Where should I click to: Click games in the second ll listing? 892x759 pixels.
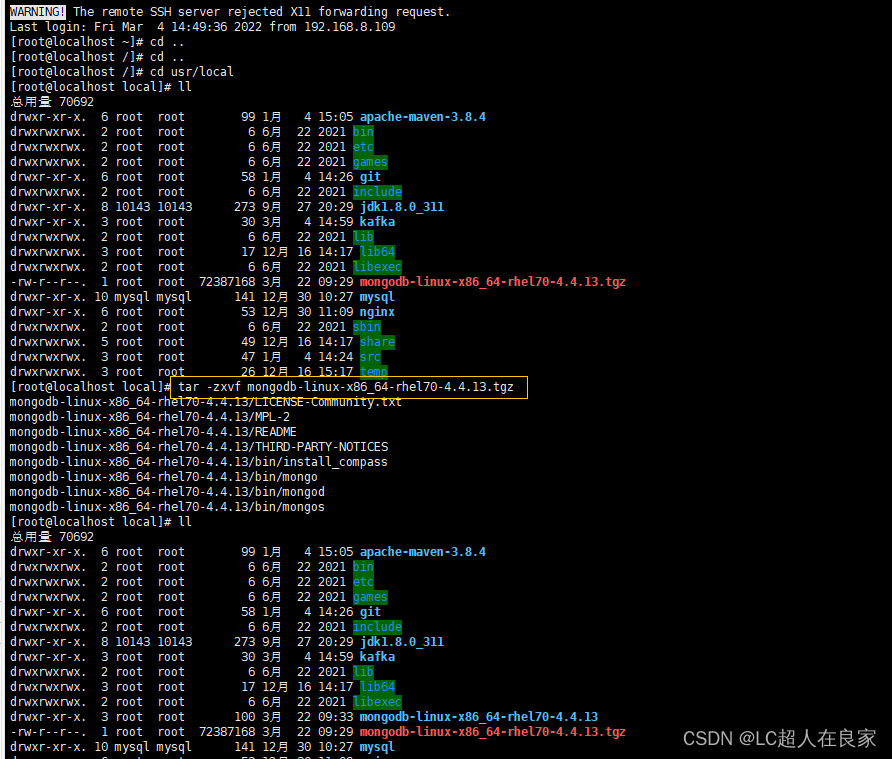pos(370,597)
